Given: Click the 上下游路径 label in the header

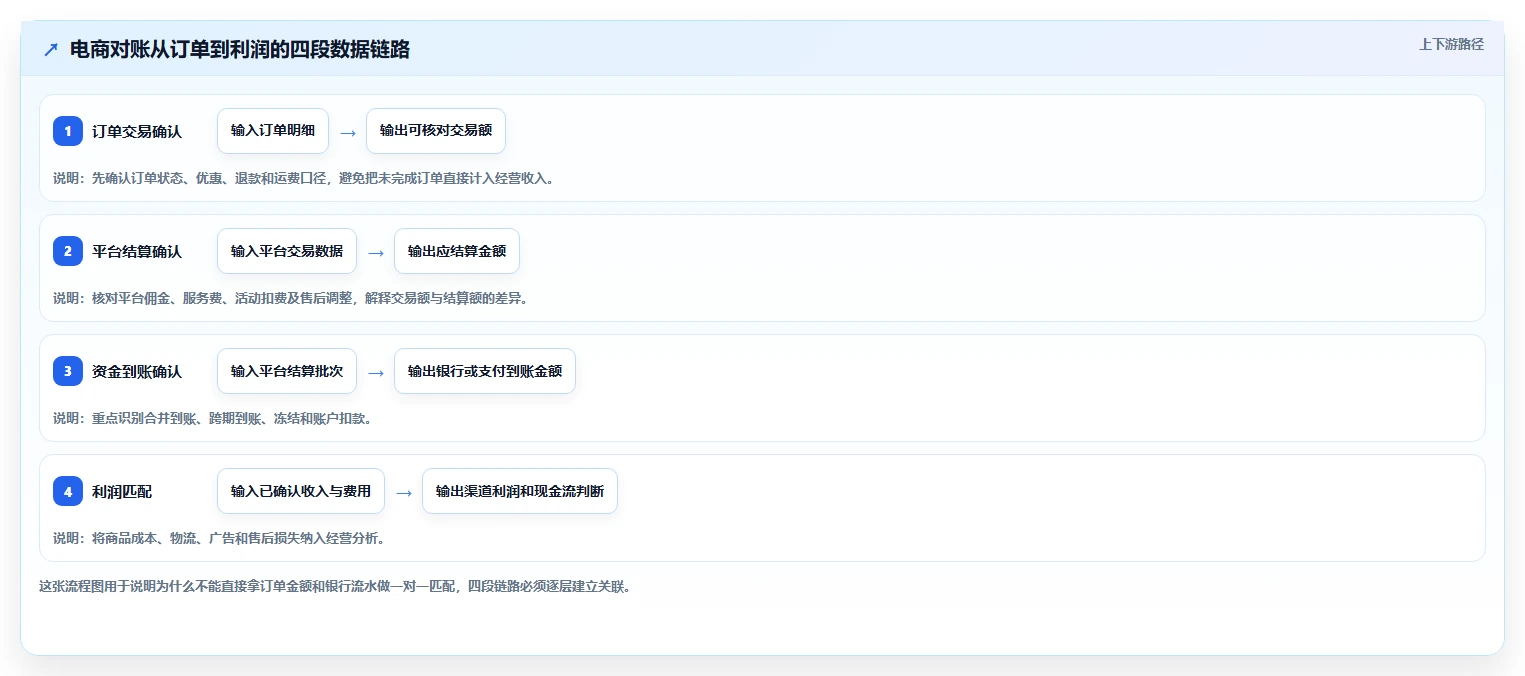Looking at the screenshot, I should coord(1451,44).
